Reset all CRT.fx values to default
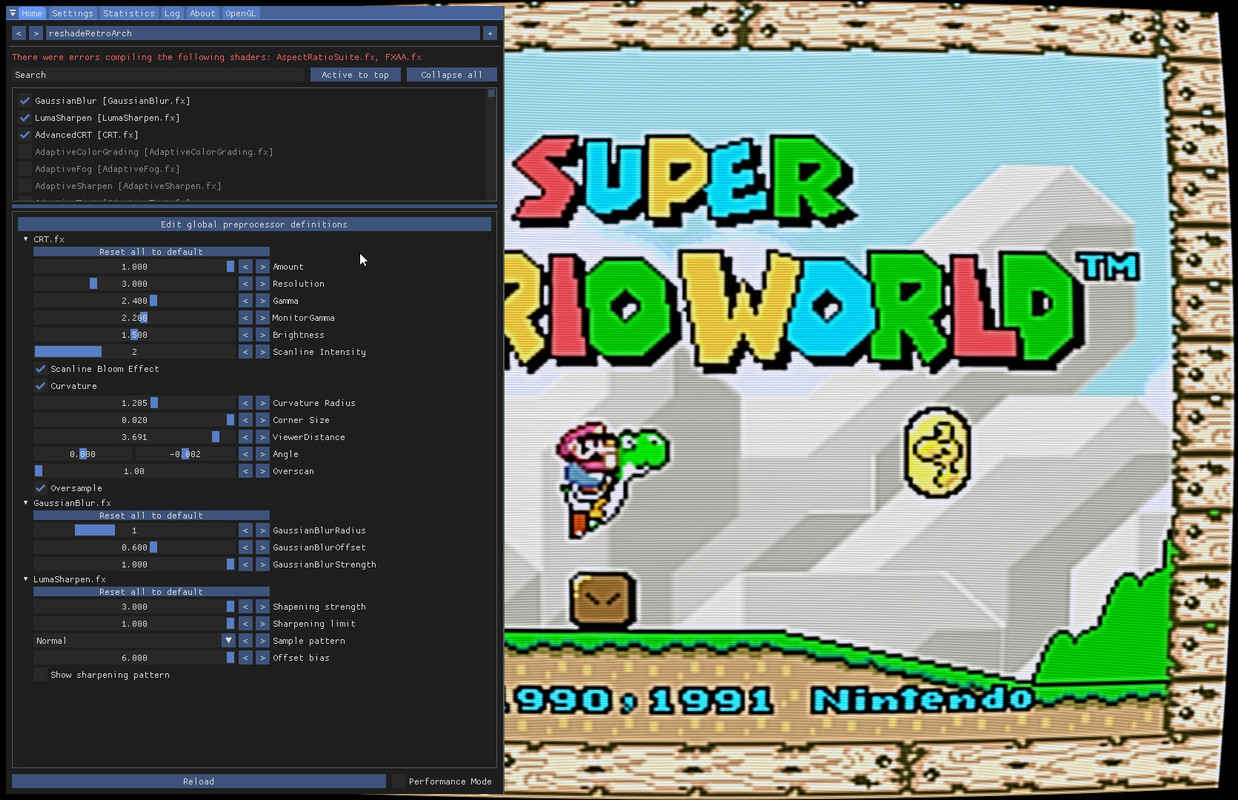Image resolution: width=1238 pixels, height=800 pixels. (151, 252)
